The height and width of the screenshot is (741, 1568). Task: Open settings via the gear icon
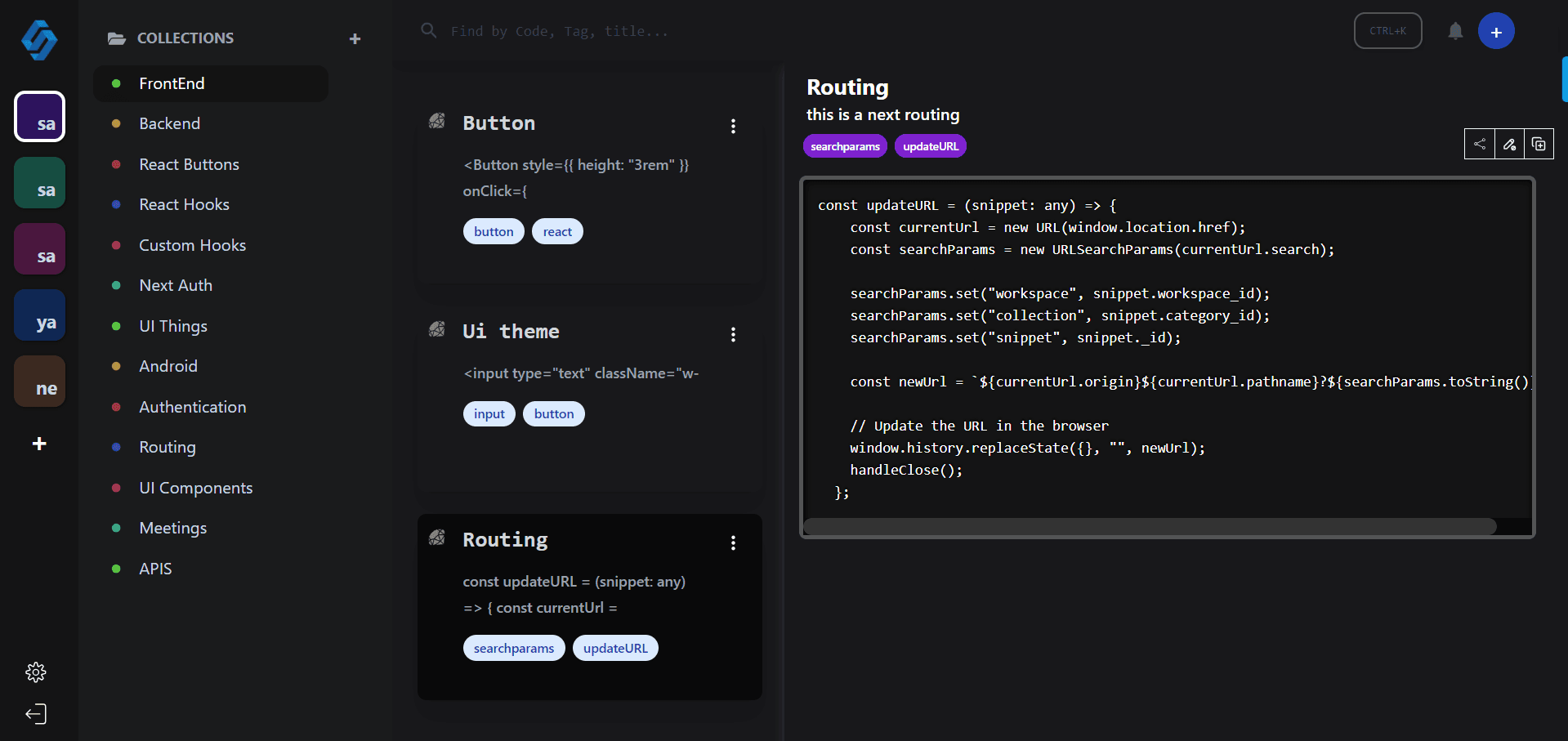pyautogui.click(x=36, y=672)
